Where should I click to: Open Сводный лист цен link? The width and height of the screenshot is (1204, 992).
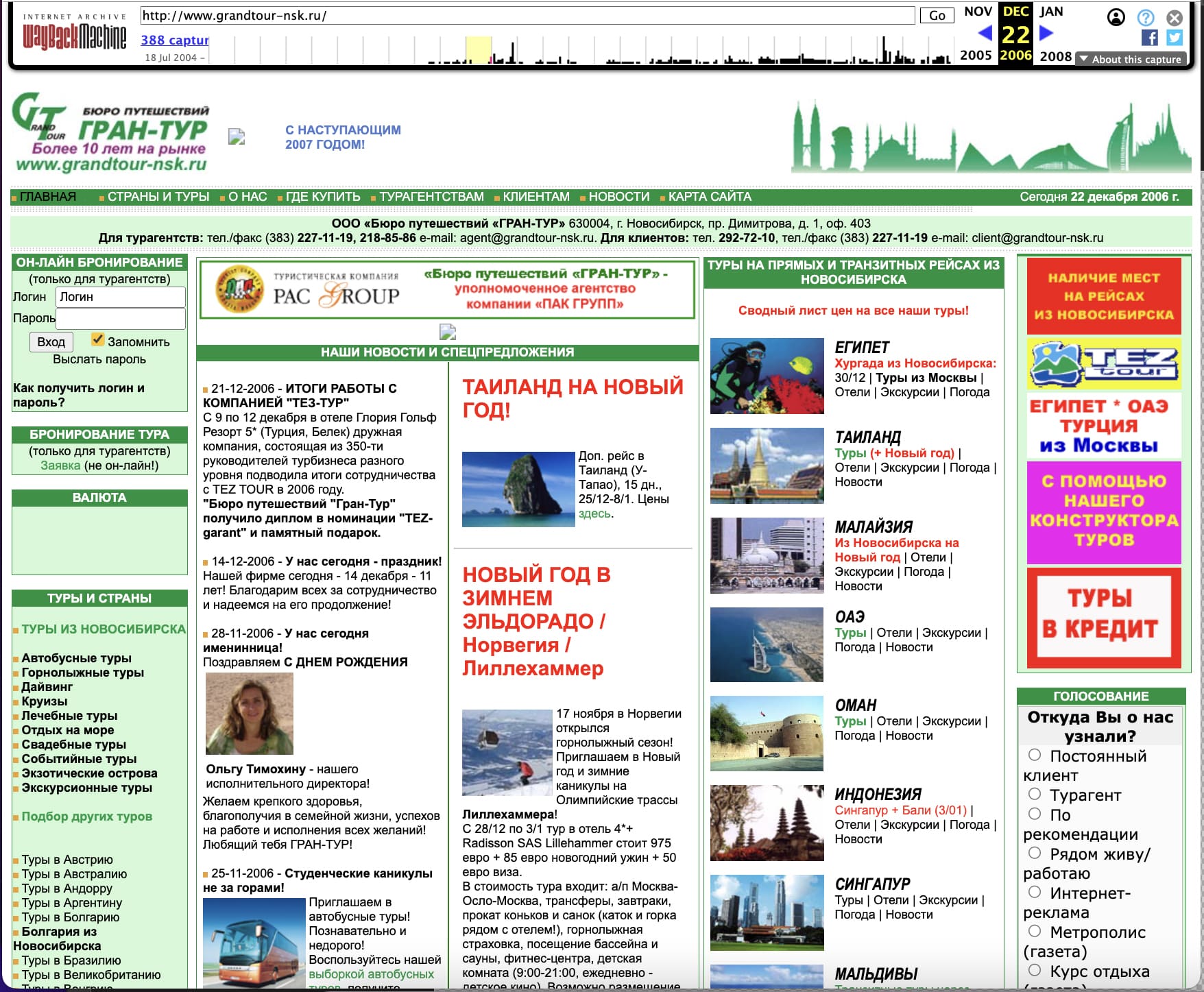coord(853,311)
